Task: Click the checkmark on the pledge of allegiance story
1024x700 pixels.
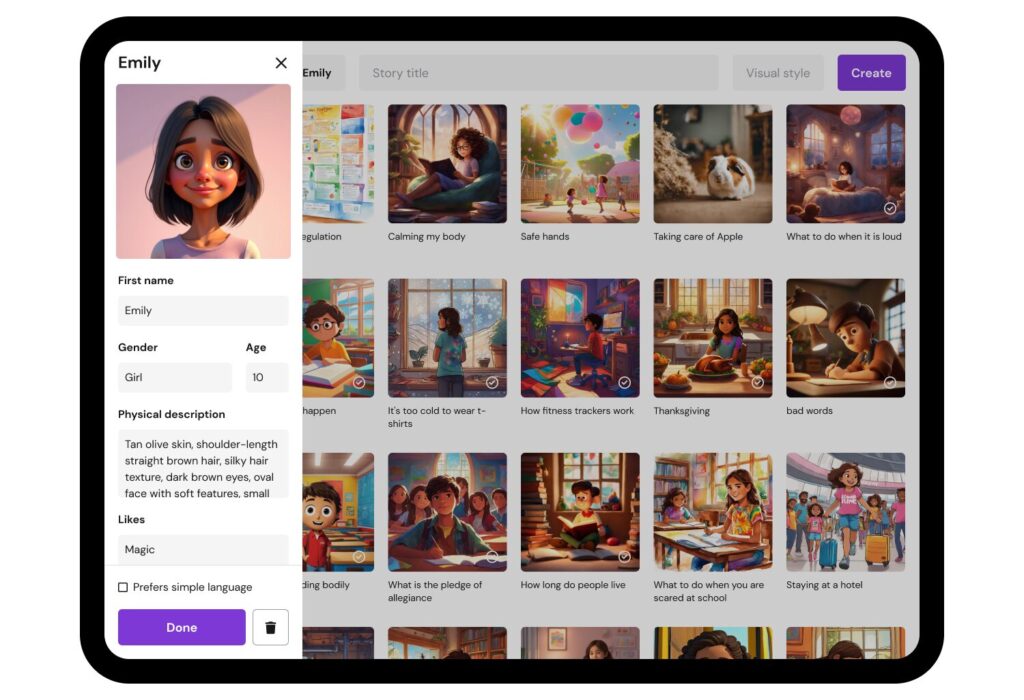Action: [x=490, y=557]
